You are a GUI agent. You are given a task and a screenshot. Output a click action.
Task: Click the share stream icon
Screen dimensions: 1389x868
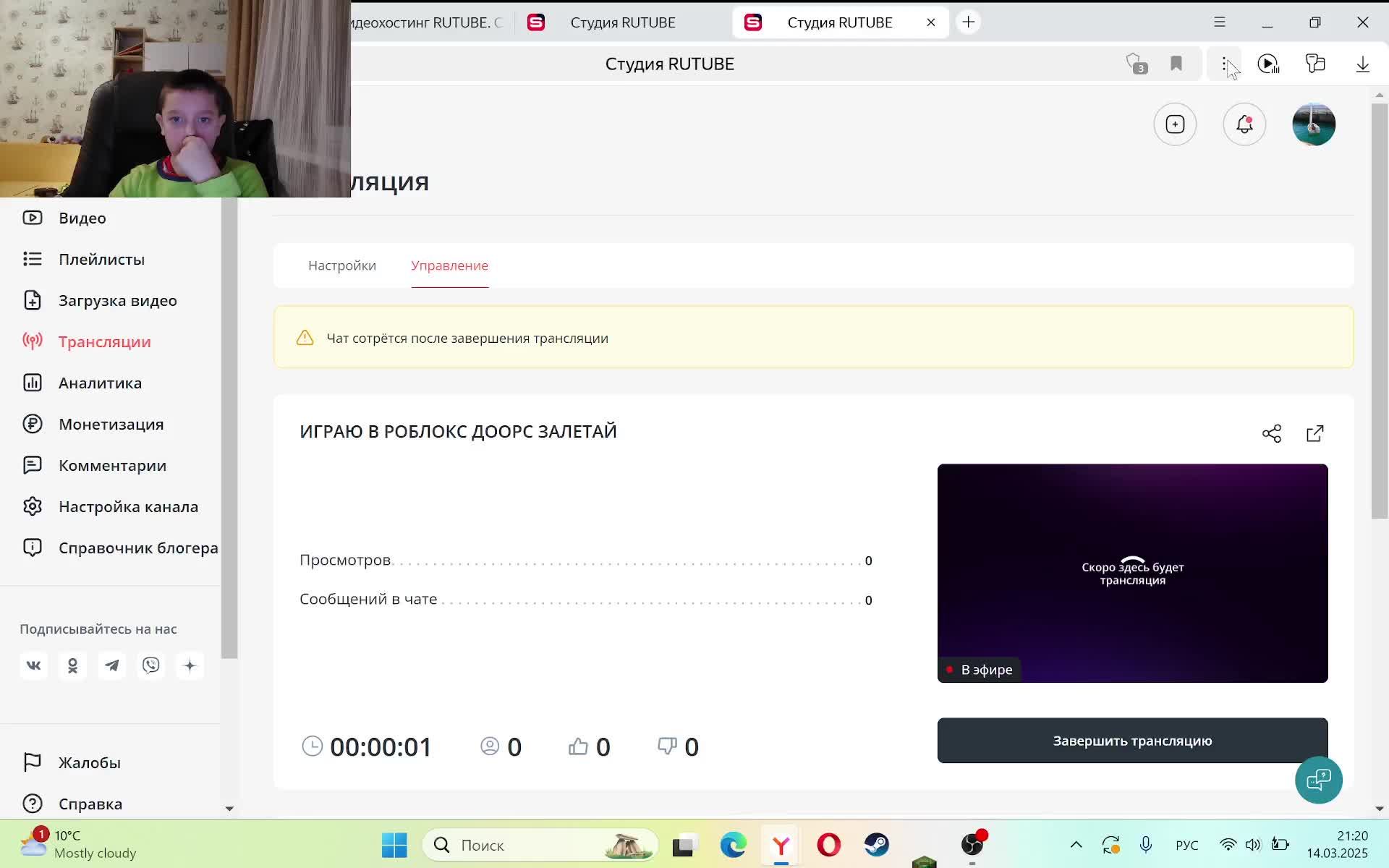point(1271,433)
